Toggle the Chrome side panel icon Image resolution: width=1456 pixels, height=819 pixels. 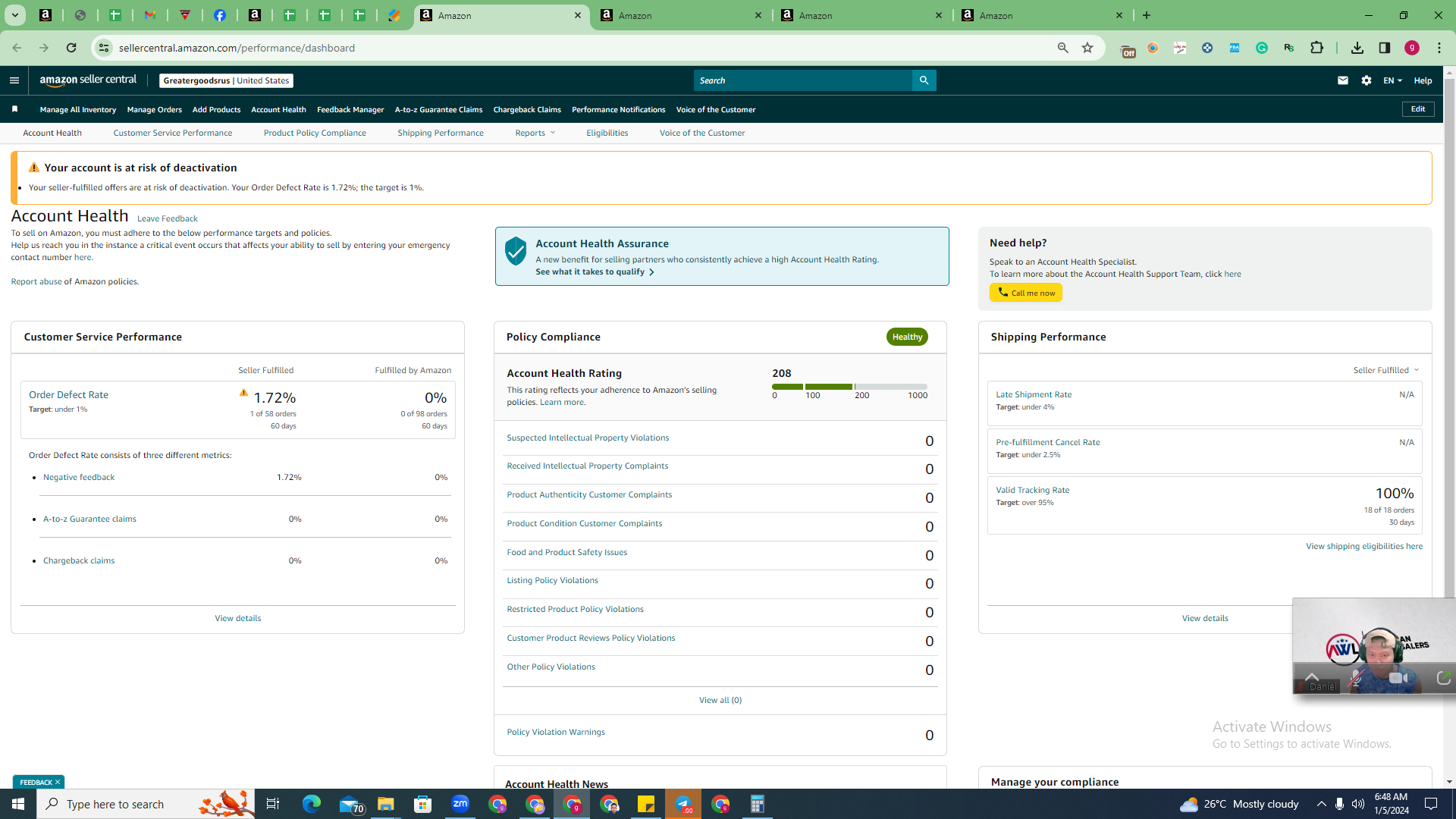[x=1385, y=48]
